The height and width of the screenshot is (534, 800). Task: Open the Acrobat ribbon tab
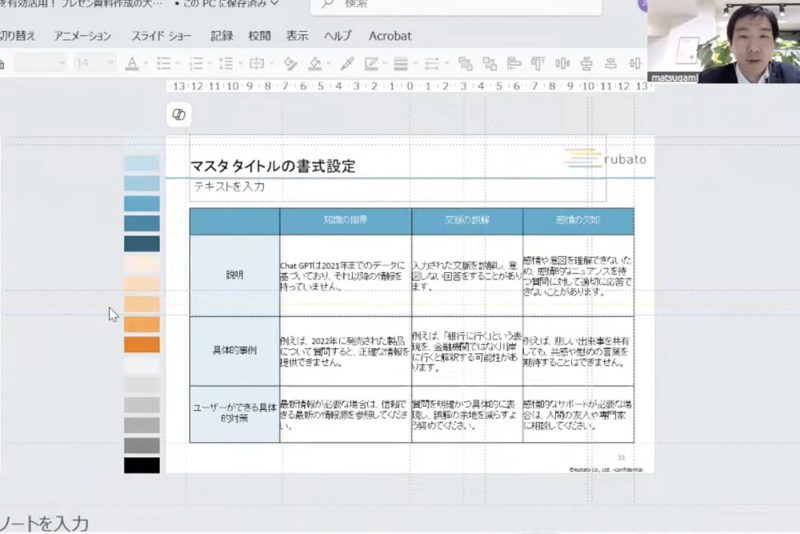point(390,36)
